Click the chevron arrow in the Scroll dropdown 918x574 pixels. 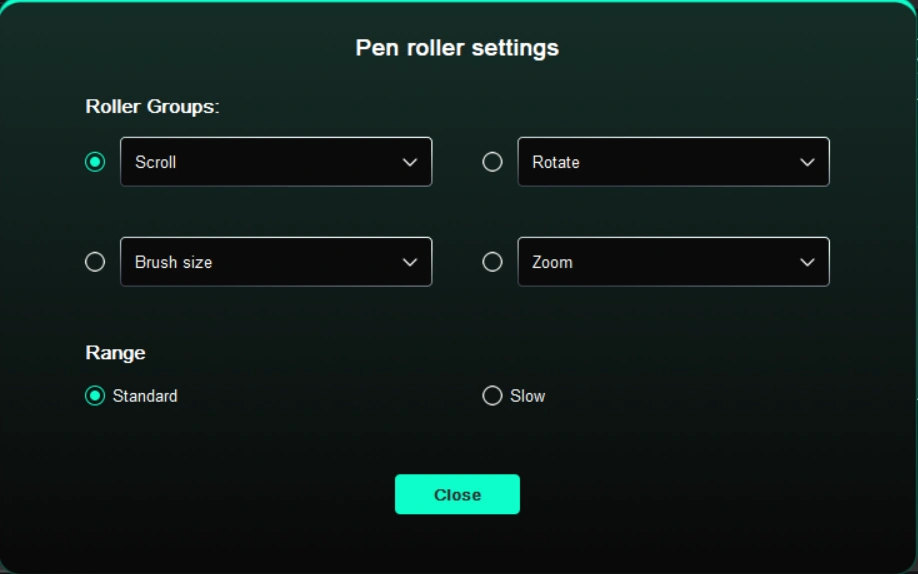pos(410,162)
